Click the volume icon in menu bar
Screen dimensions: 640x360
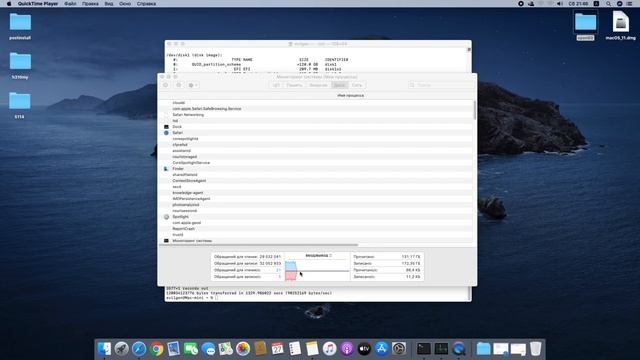tap(560, 4)
